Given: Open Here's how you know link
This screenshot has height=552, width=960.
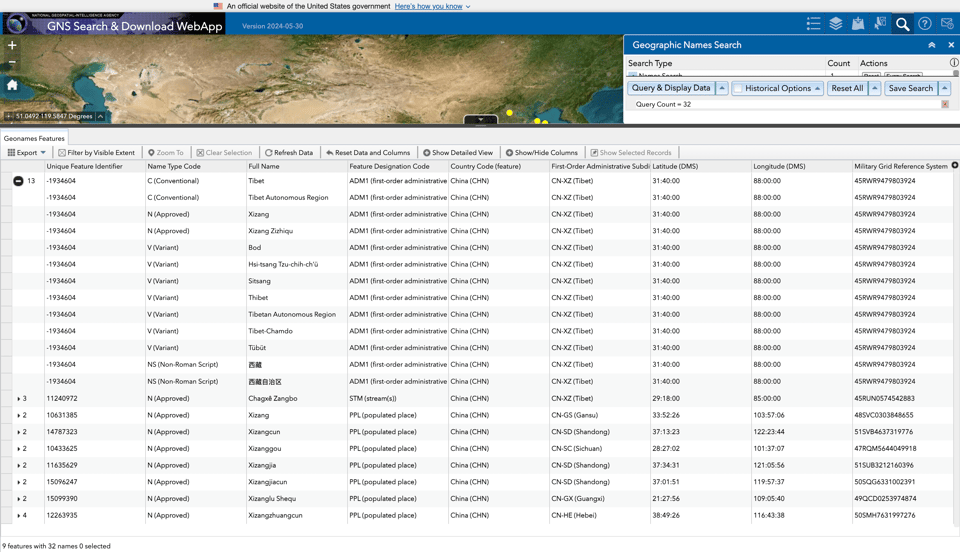Looking at the screenshot, I should point(428,6).
